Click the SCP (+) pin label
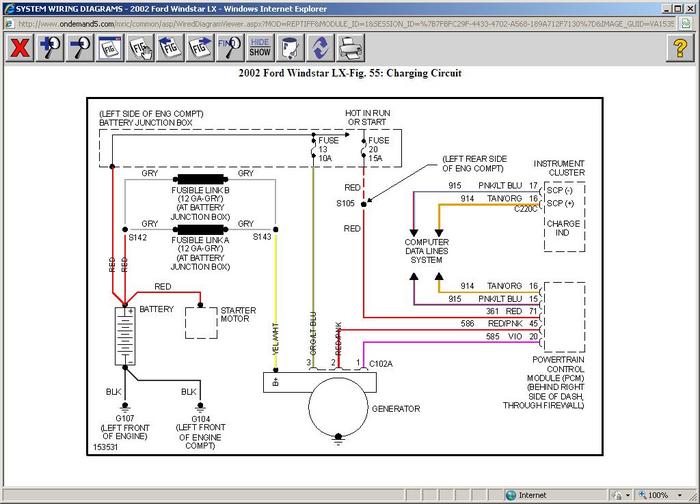Image resolution: width=700 pixels, height=504 pixels. [x=560, y=203]
